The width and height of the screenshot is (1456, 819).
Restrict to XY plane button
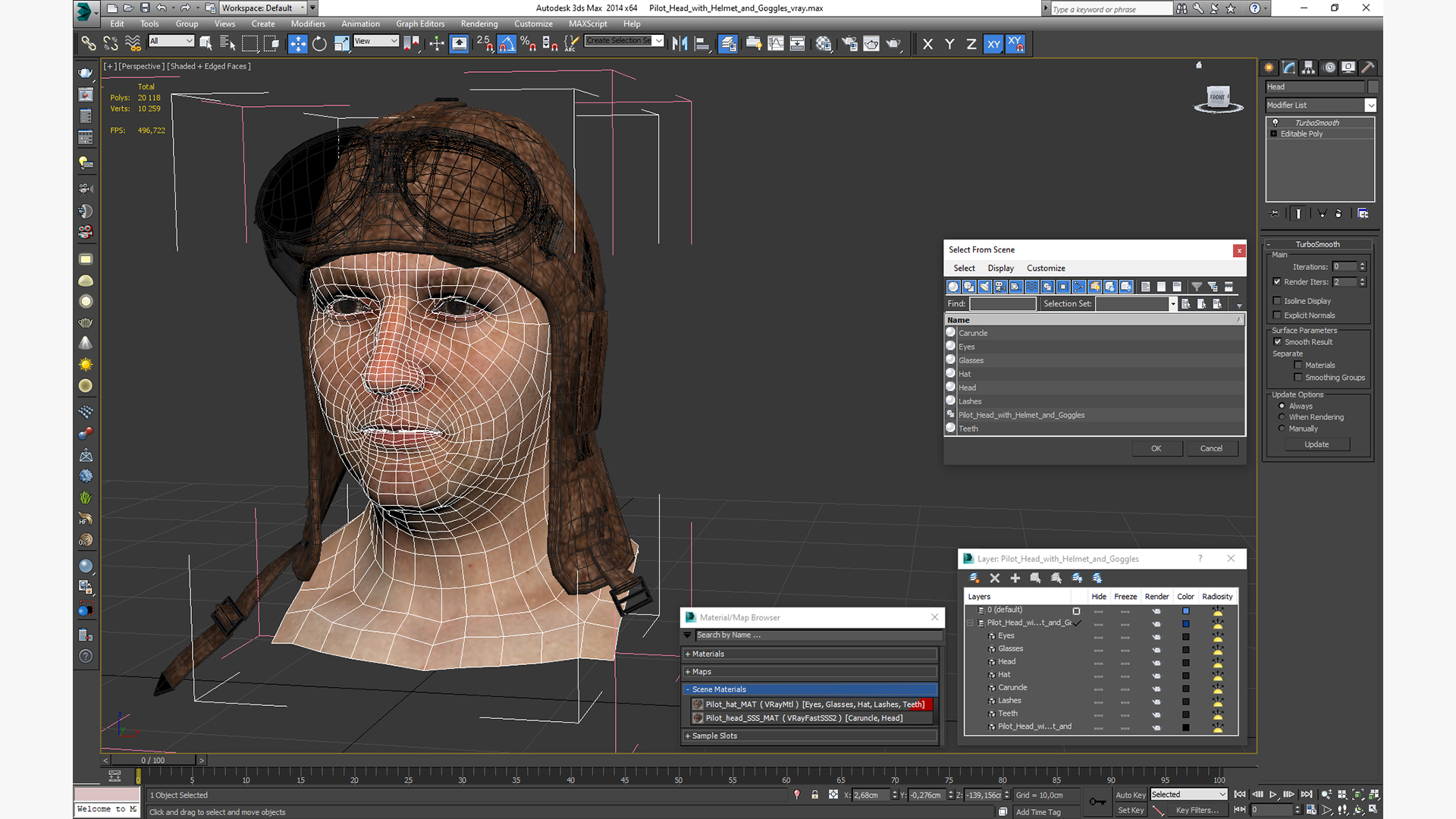coord(993,44)
